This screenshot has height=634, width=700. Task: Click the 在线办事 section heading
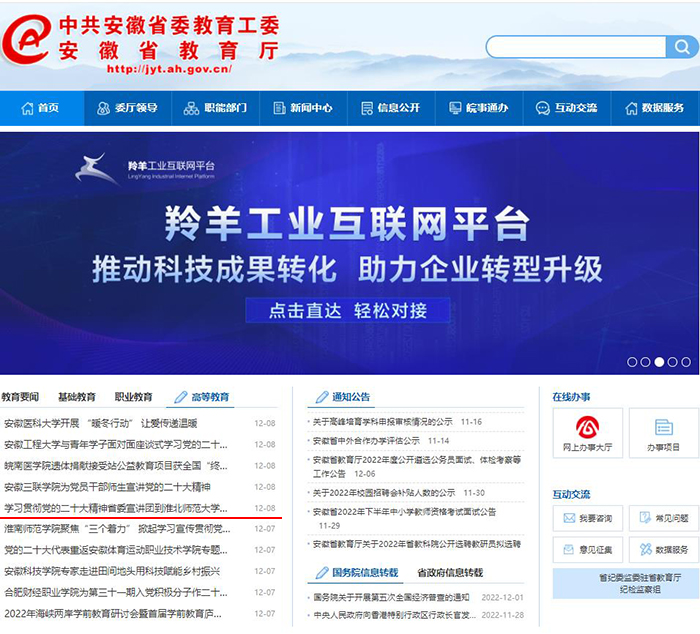571,397
